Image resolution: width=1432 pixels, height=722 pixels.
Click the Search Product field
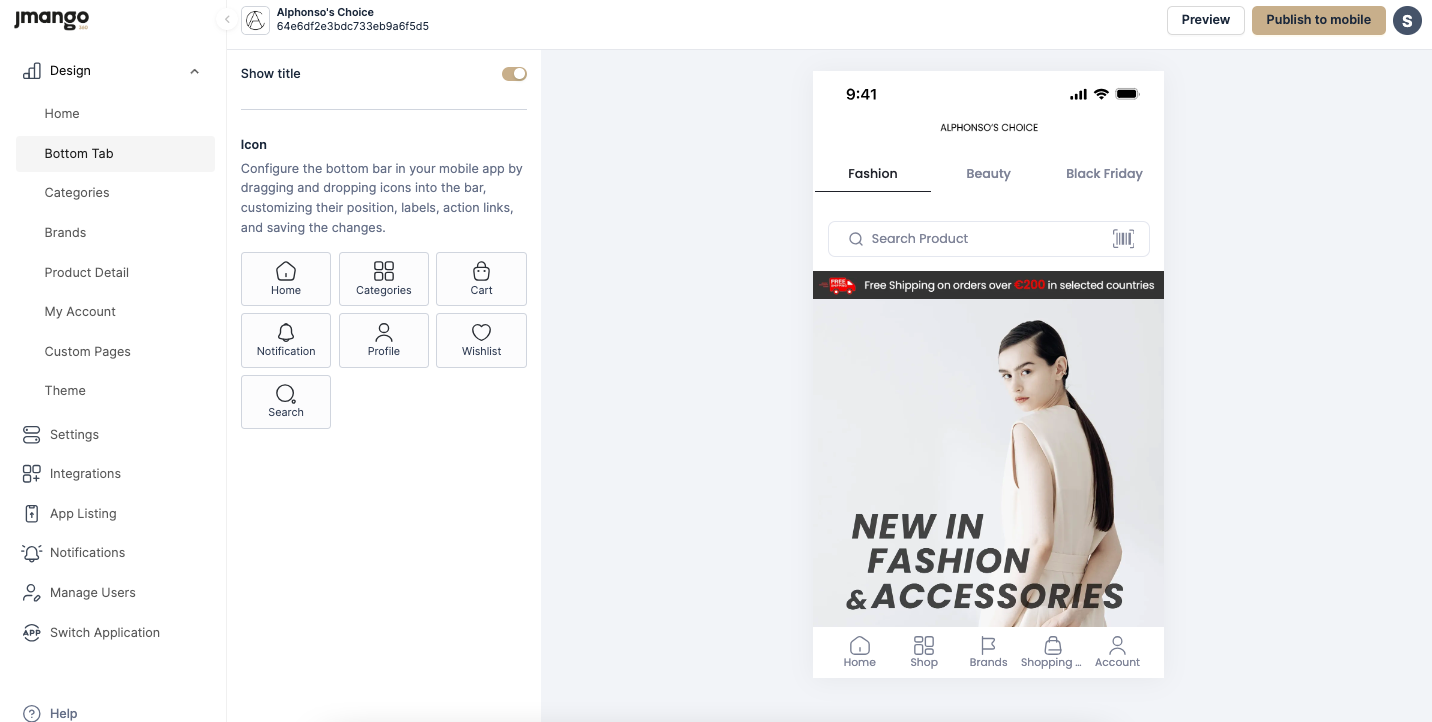(975, 239)
